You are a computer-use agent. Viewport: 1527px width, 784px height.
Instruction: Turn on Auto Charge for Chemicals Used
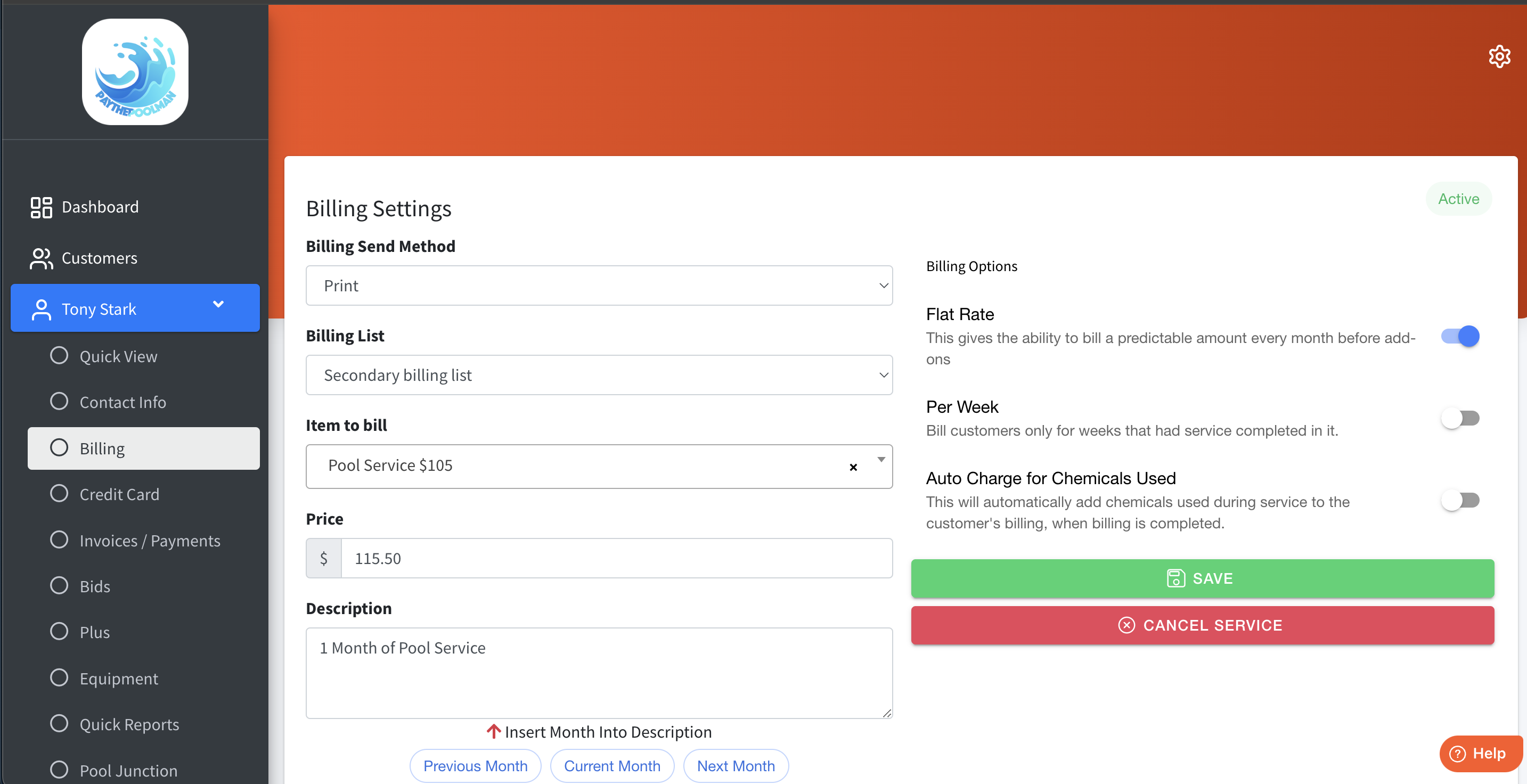(x=1460, y=500)
